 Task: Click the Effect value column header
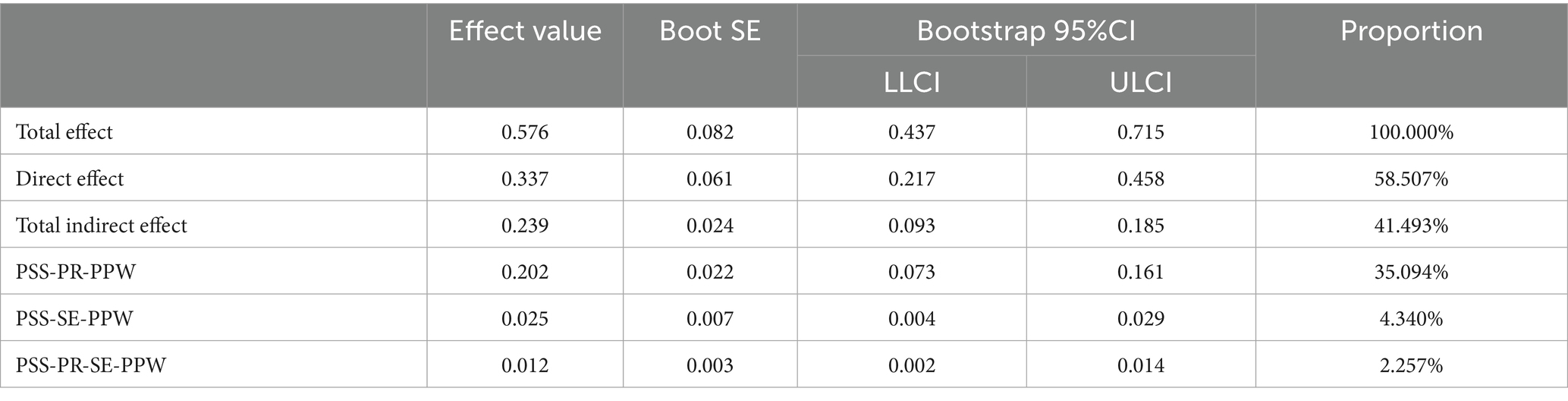[525, 31]
